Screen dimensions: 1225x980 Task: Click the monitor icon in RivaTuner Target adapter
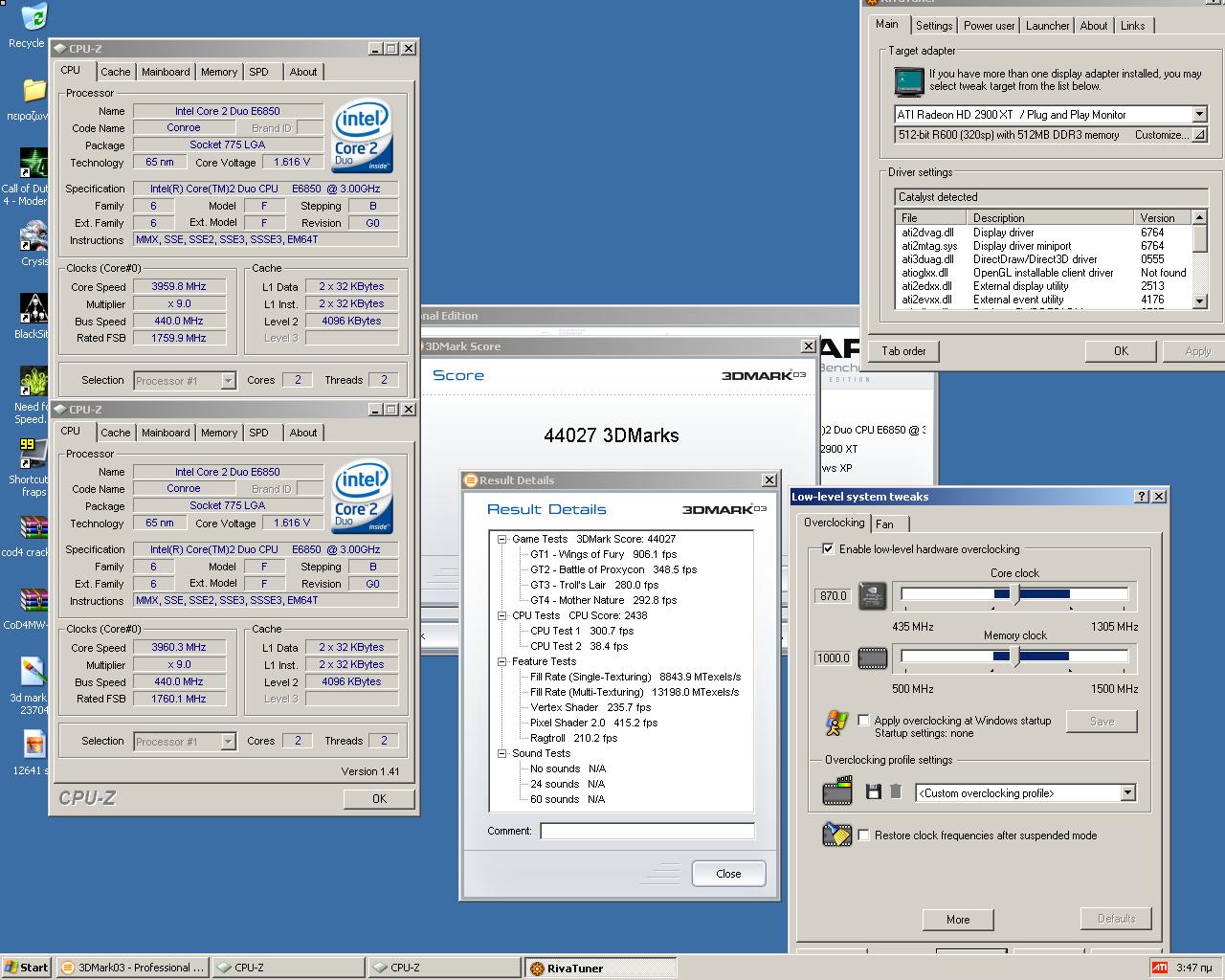(x=908, y=81)
